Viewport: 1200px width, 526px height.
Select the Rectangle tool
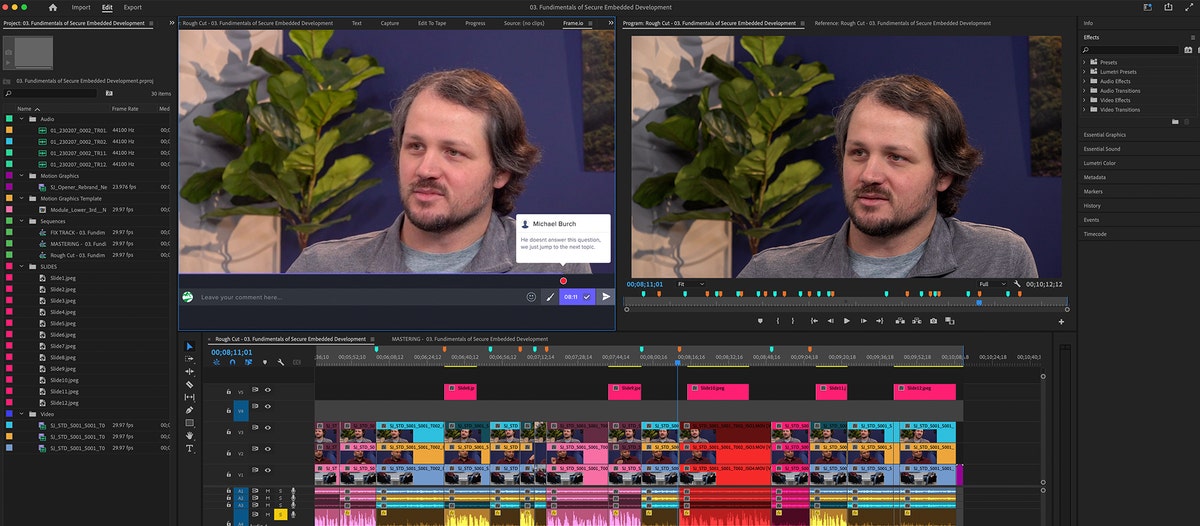pyautogui.click(x=190, y=423)
